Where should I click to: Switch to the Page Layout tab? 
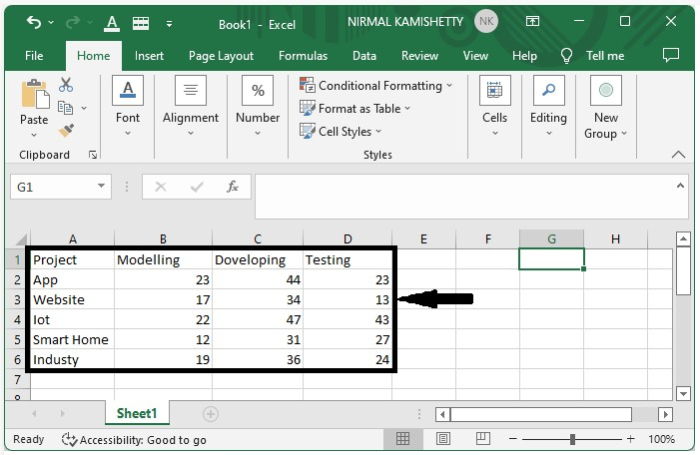tap(221, 56)
